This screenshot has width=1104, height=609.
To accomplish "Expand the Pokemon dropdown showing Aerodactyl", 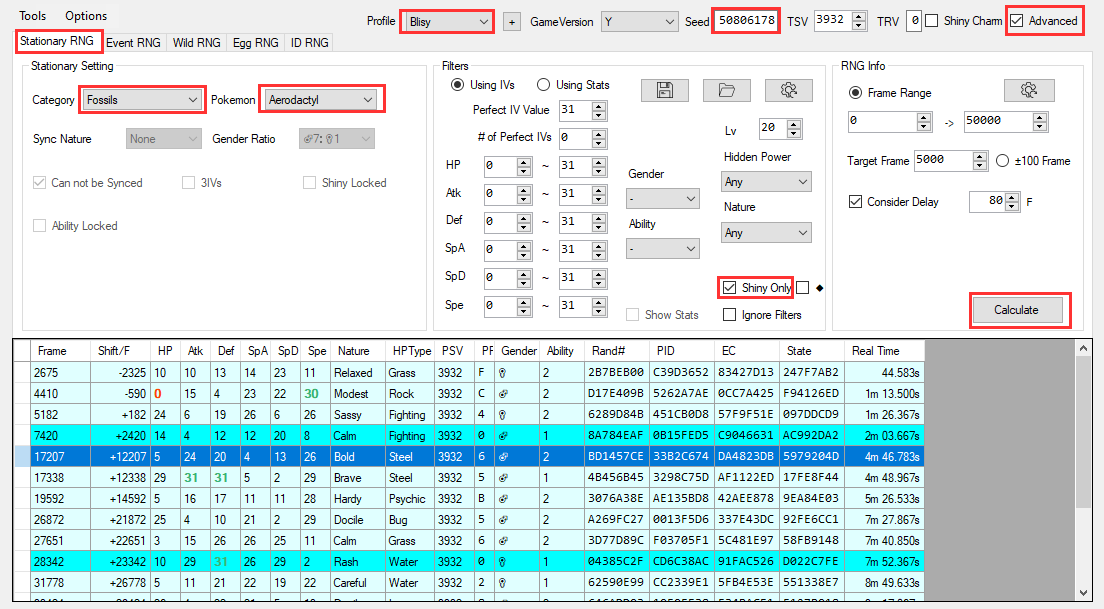I will (320, 100).
